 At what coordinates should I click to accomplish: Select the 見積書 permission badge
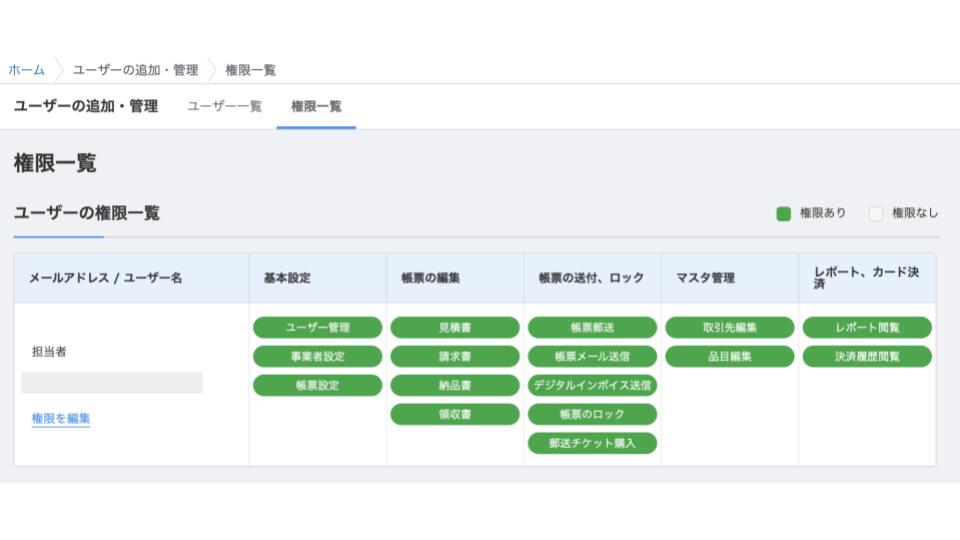coord(455,327)
